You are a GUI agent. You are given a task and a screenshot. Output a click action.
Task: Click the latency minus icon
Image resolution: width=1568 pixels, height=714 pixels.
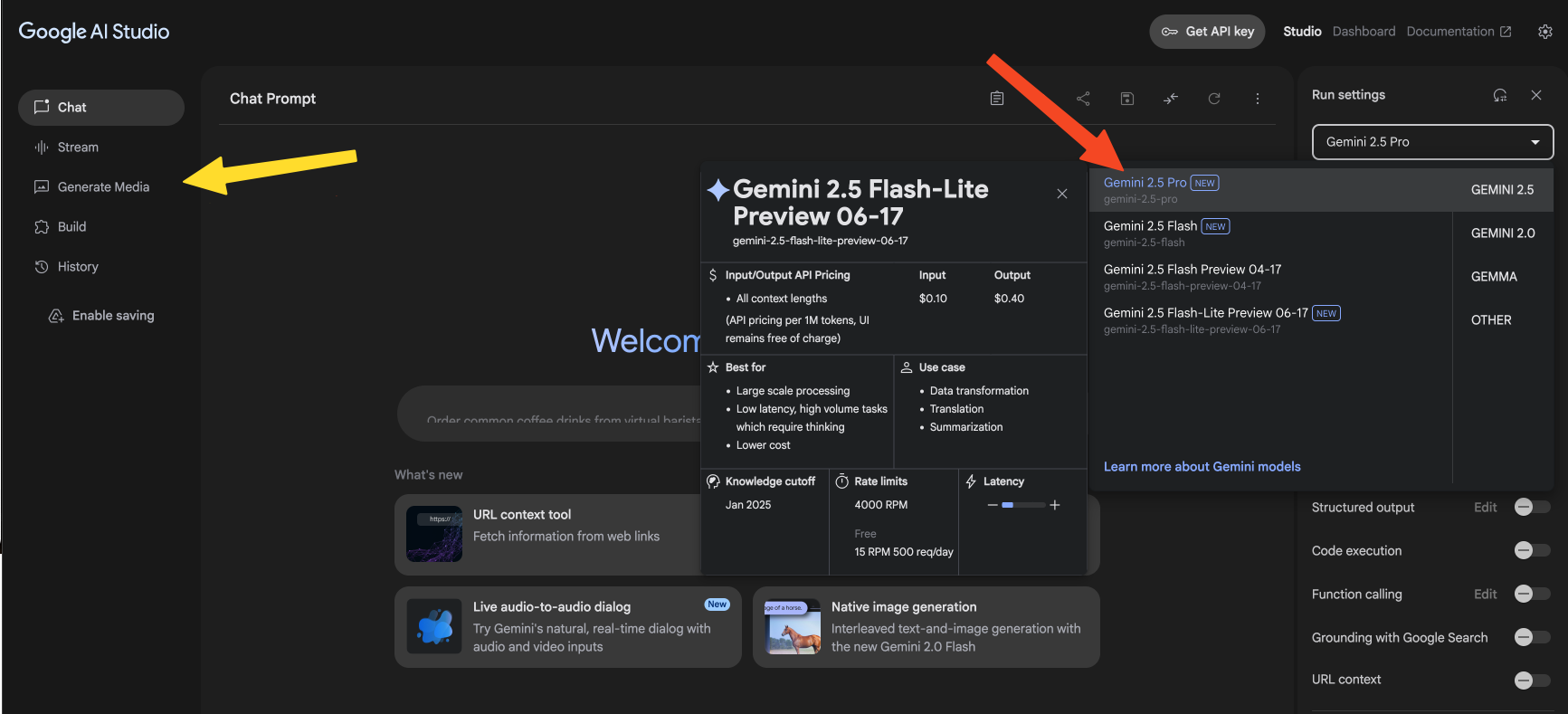click(x=993, y=505)
